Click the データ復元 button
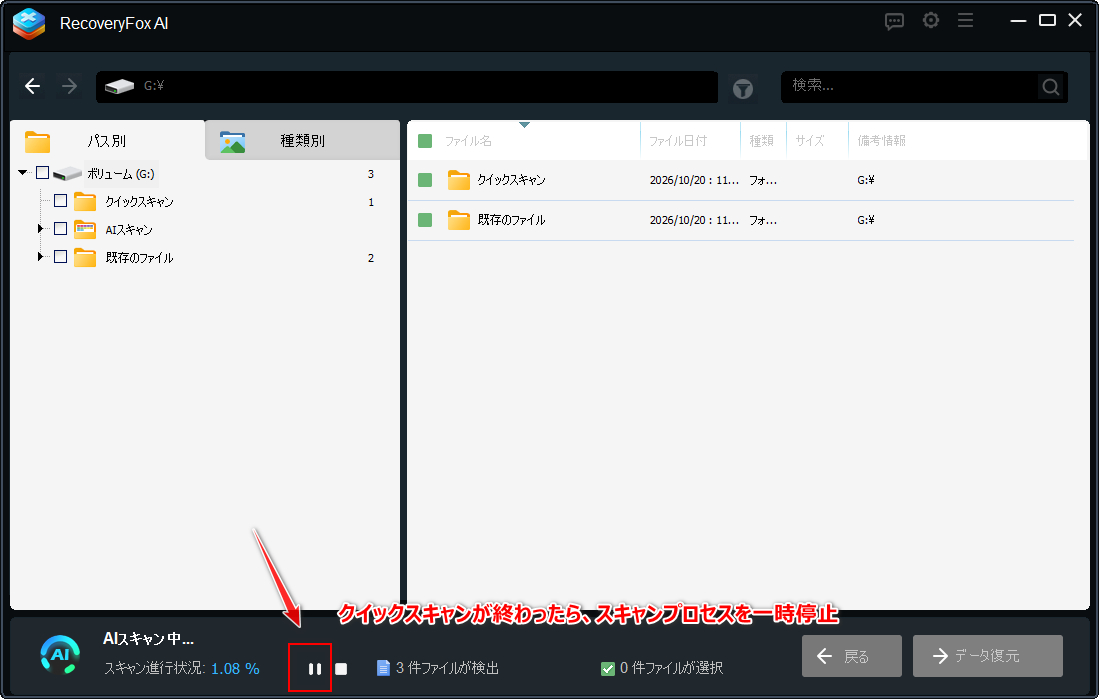 [988, 656]
